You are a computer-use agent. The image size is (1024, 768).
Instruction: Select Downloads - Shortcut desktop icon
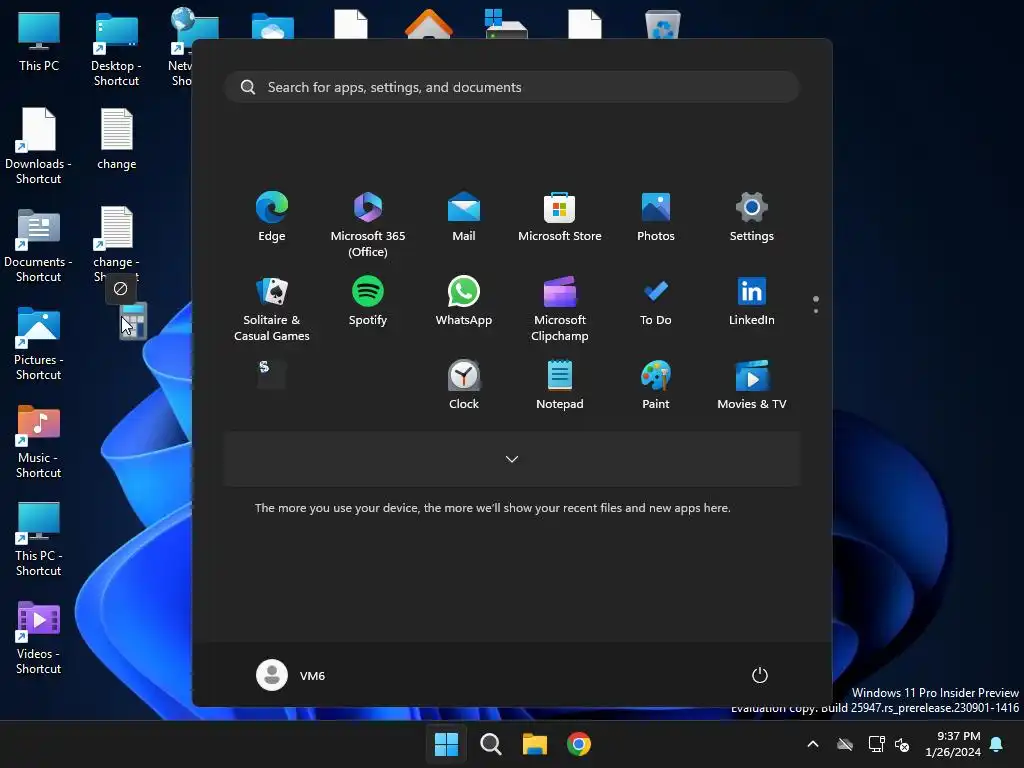(x=39, y=146)
